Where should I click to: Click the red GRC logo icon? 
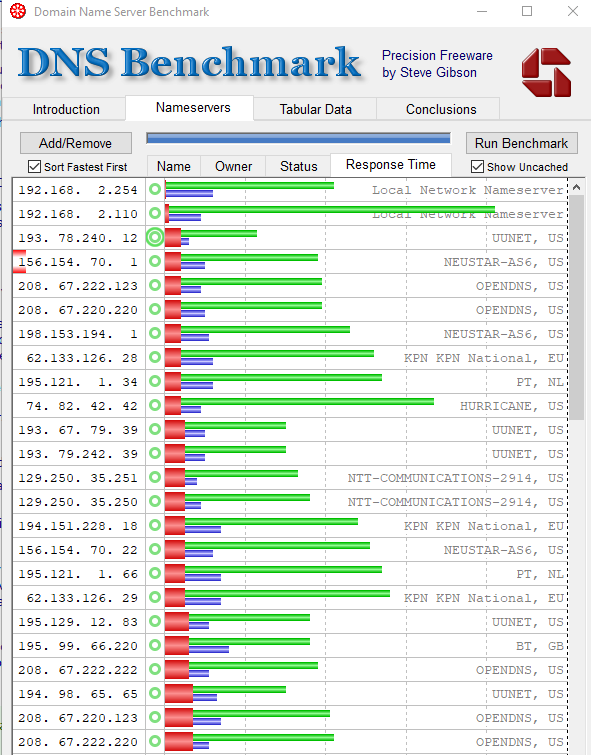(x=547, y=72)
